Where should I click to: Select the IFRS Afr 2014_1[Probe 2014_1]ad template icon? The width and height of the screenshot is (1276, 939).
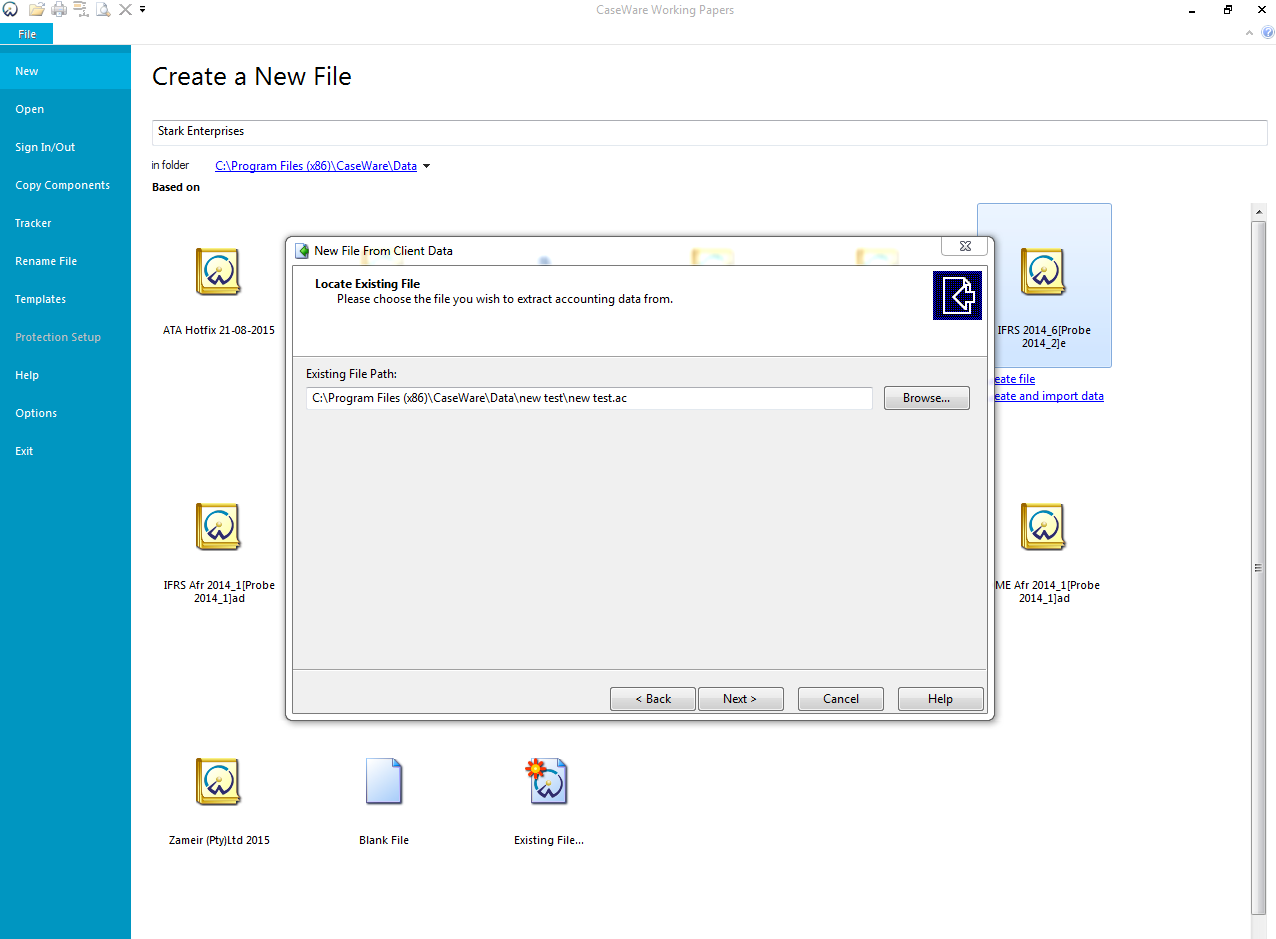pos(217,526)
